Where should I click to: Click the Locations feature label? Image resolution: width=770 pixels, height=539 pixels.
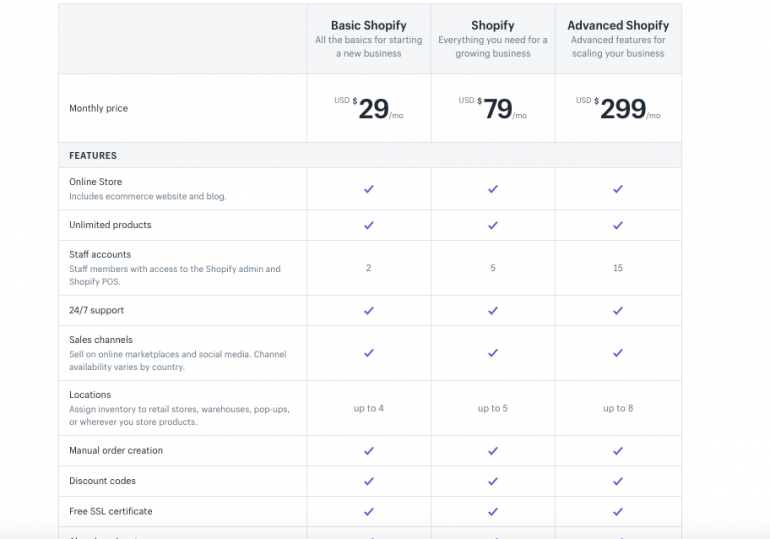point(90,395)
